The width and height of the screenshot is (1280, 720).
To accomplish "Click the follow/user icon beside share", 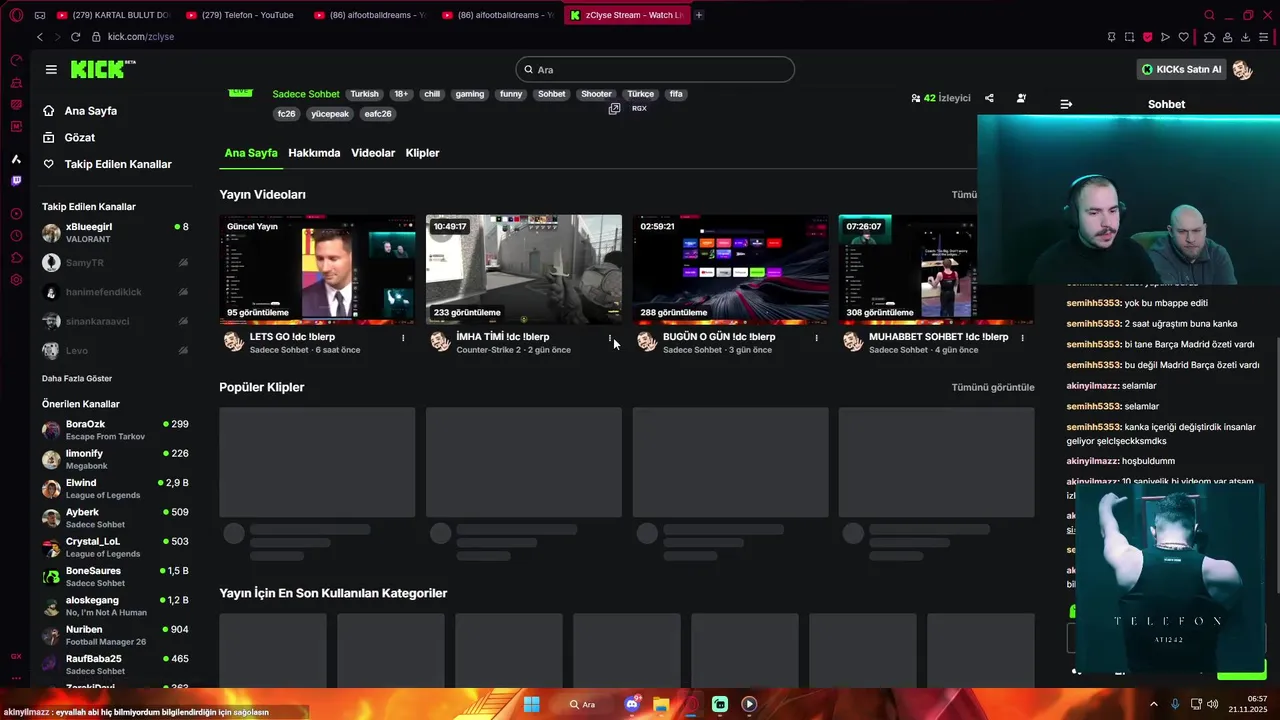I will tap(1021, 98).
